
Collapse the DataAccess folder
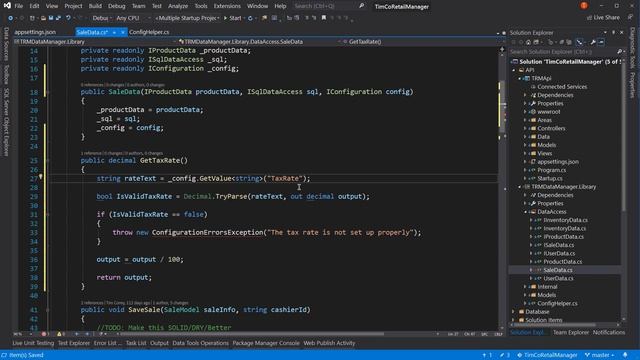(525, 212)
